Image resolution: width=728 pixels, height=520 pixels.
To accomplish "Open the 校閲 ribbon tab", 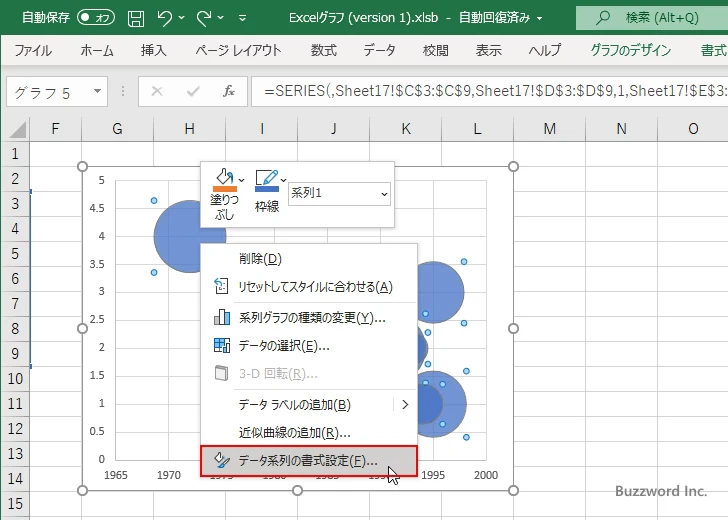I will click(436, 50).
